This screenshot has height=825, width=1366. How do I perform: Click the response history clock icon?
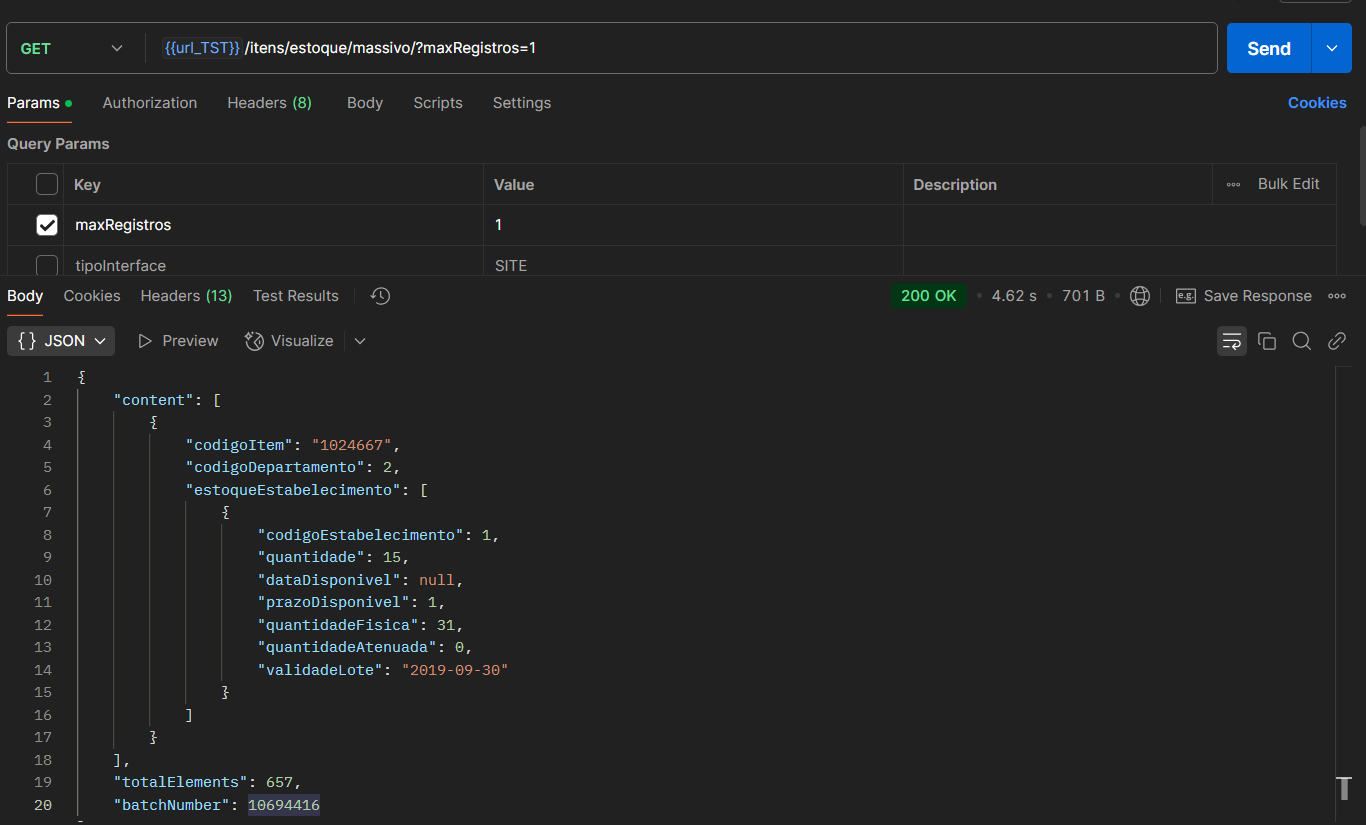[x=380, y=296]
